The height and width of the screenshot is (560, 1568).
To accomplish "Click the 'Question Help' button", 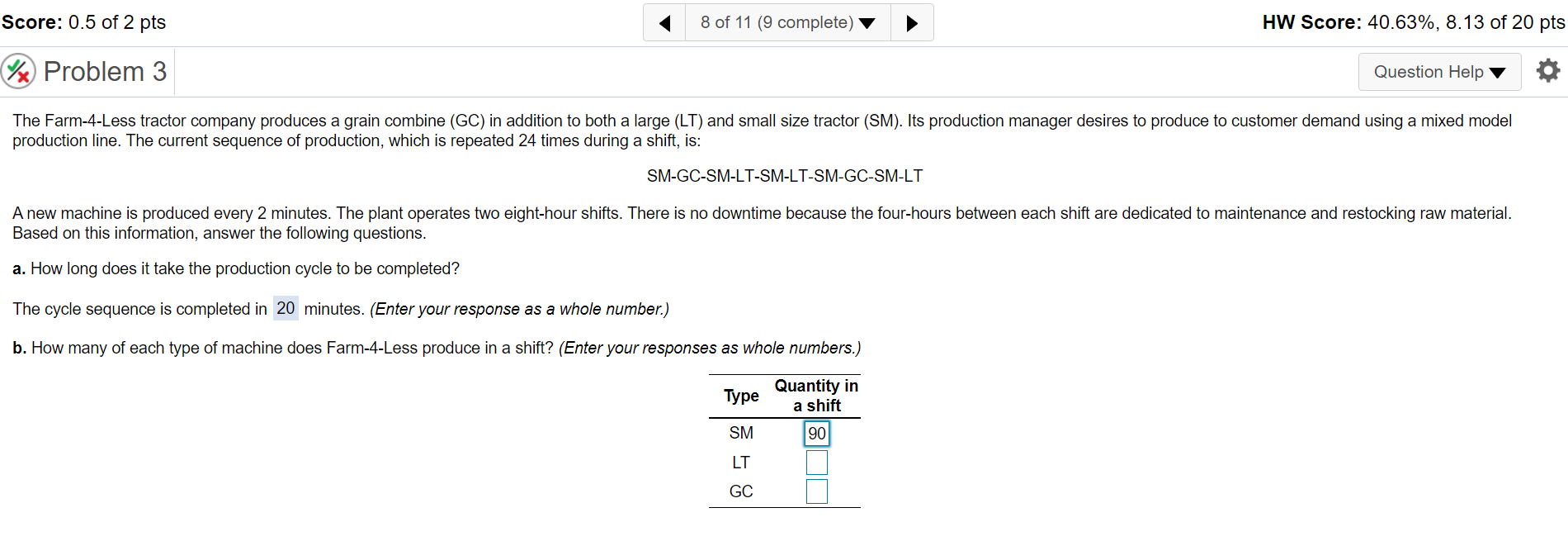I will pos(1439,72).
